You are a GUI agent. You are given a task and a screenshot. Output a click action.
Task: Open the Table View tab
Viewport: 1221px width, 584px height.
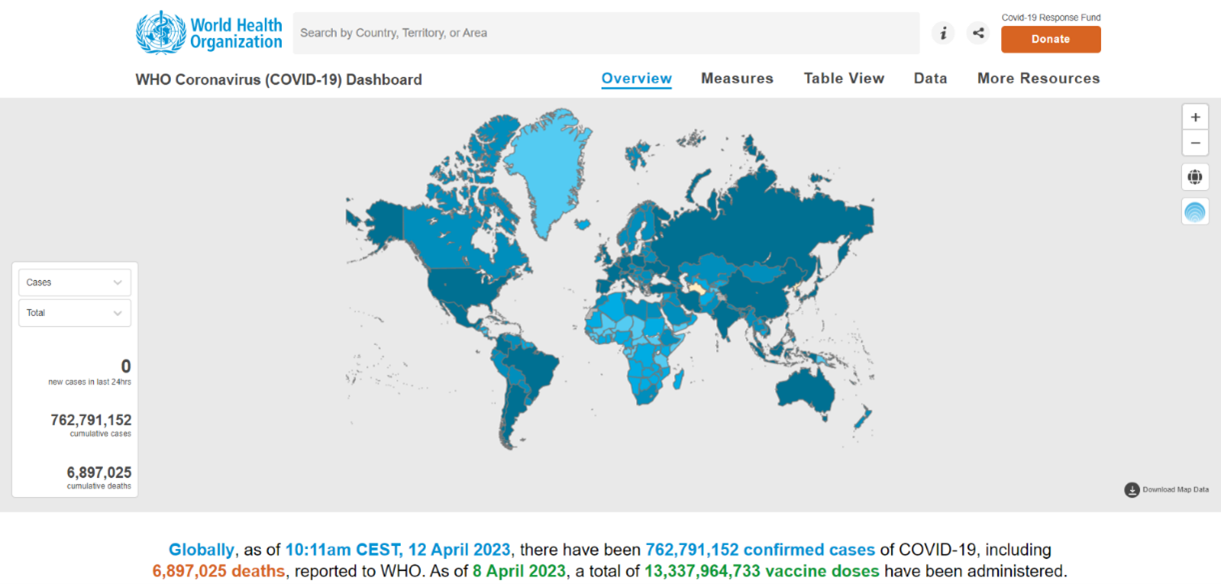coord(844,79)
